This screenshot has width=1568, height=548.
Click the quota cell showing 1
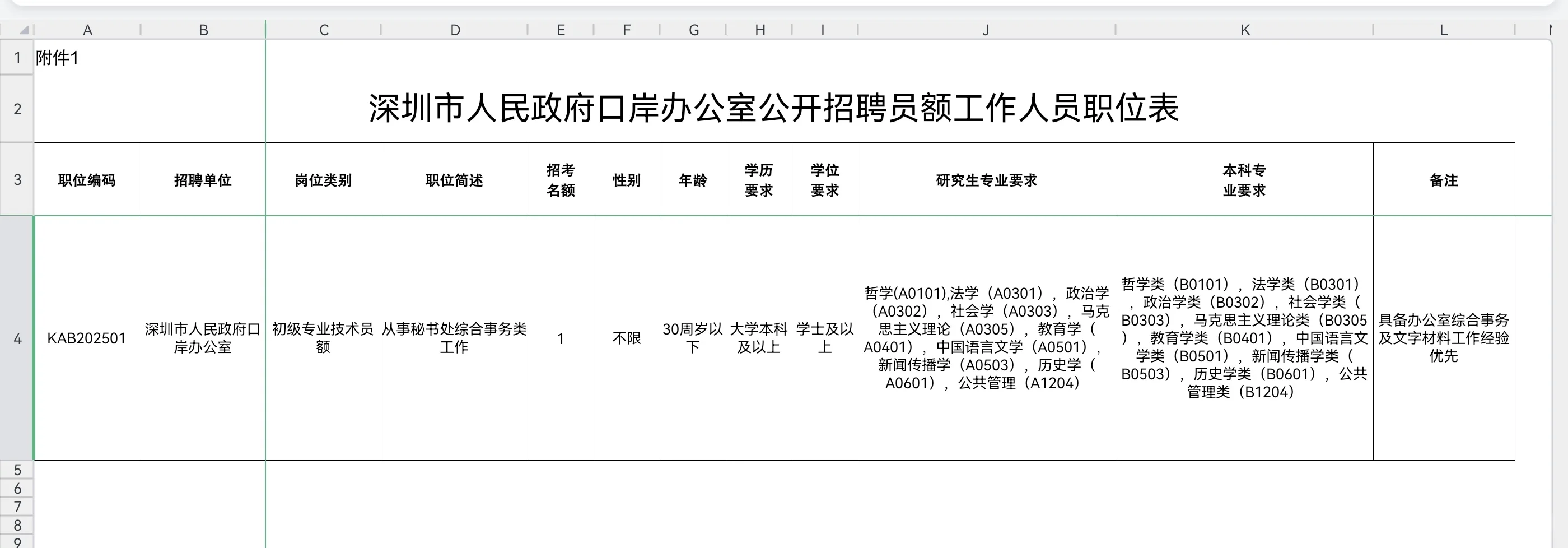tap(561, 338)
